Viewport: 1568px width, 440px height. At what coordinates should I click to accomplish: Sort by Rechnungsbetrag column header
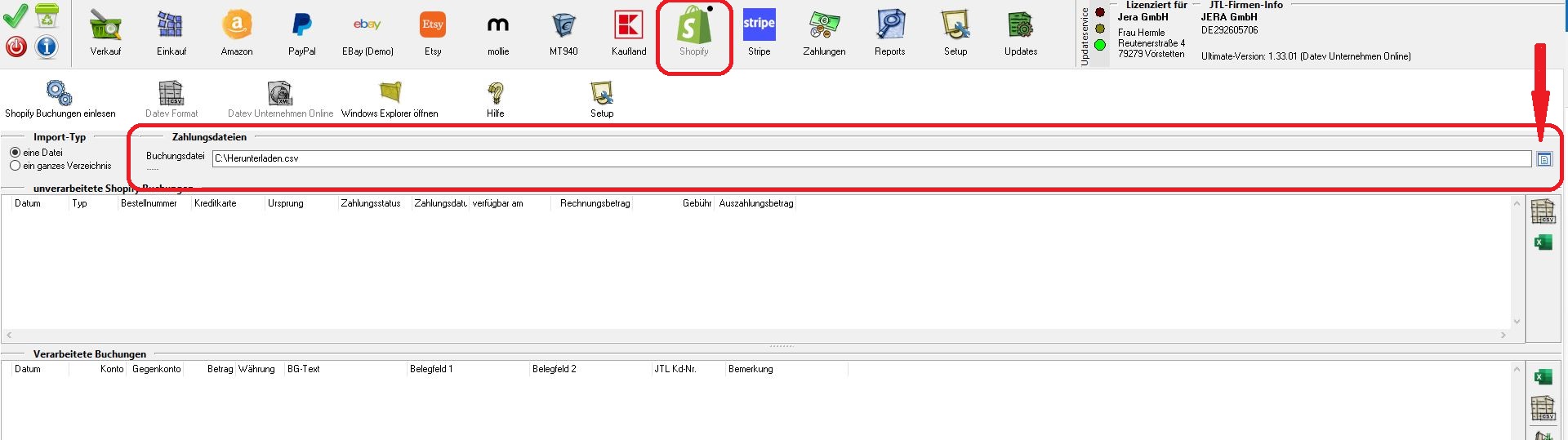[x=595, y=203]
